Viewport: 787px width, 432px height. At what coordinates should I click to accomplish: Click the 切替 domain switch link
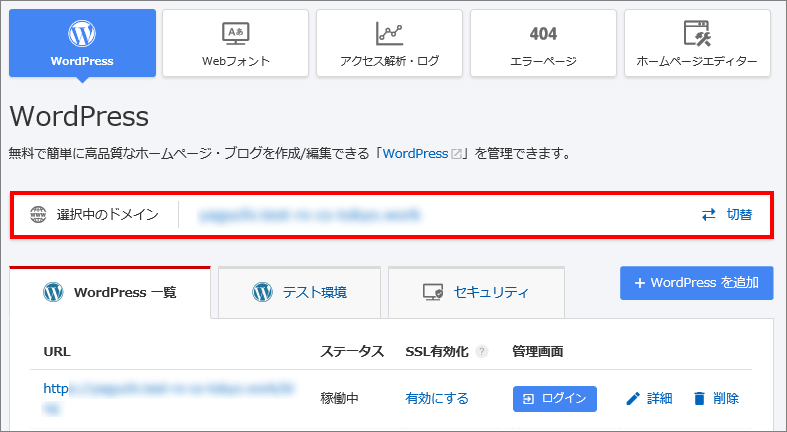pos(727,215)
